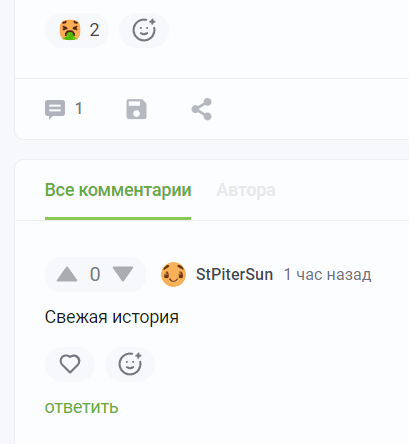Screen dimensions: 409x444
Task: Add emoji reaction to the comment
Action: pos(130,364)
